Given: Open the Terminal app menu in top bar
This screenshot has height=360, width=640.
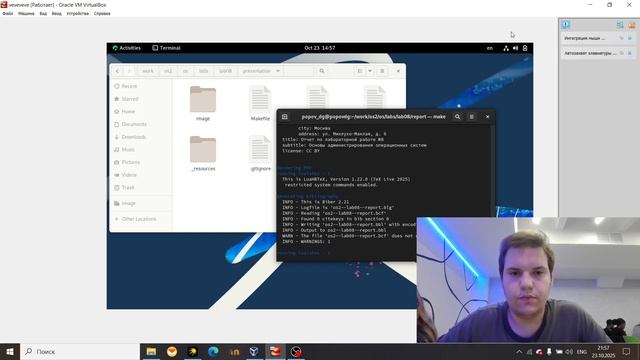Looking at the screenshot, I should [167, 48].
